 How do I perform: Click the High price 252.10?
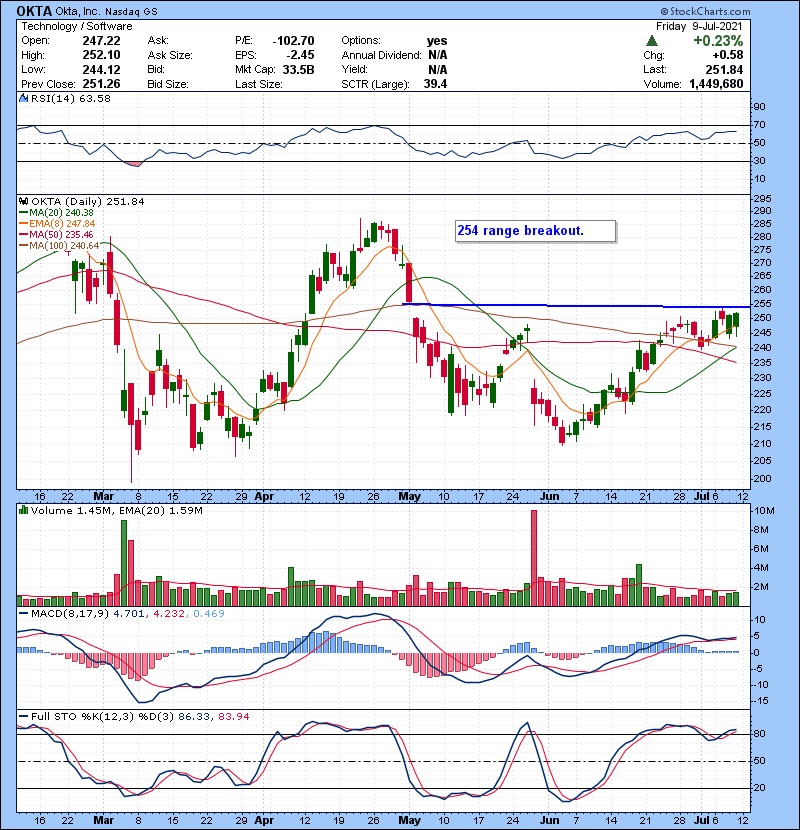pos(101,55)
